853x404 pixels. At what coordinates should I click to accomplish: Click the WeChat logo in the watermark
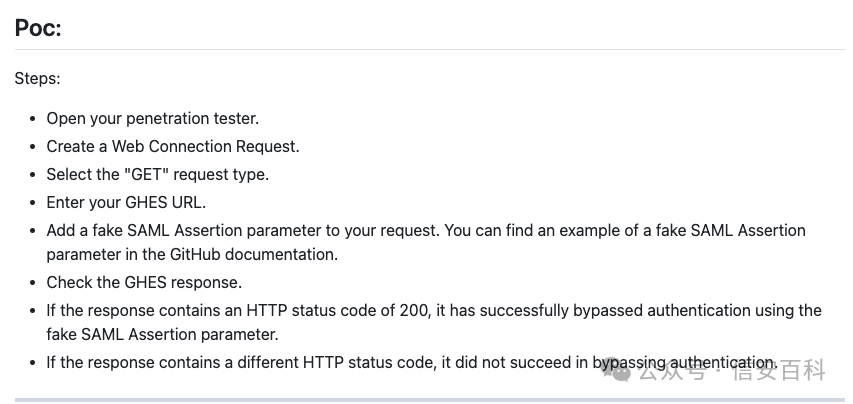(x=620, y=371)
